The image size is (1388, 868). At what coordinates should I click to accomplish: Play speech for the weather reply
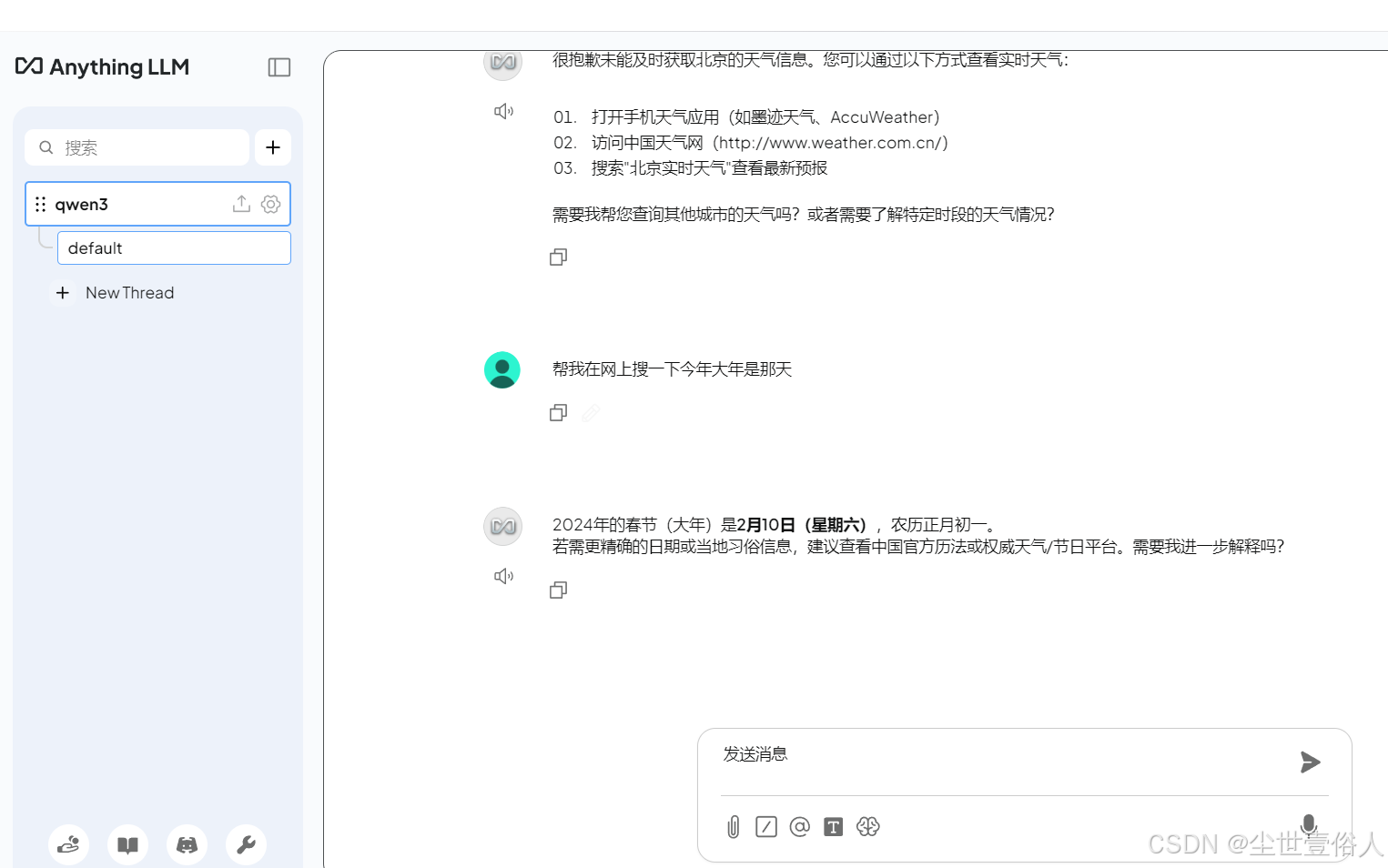pyautogui.click(x=503, y=111)
